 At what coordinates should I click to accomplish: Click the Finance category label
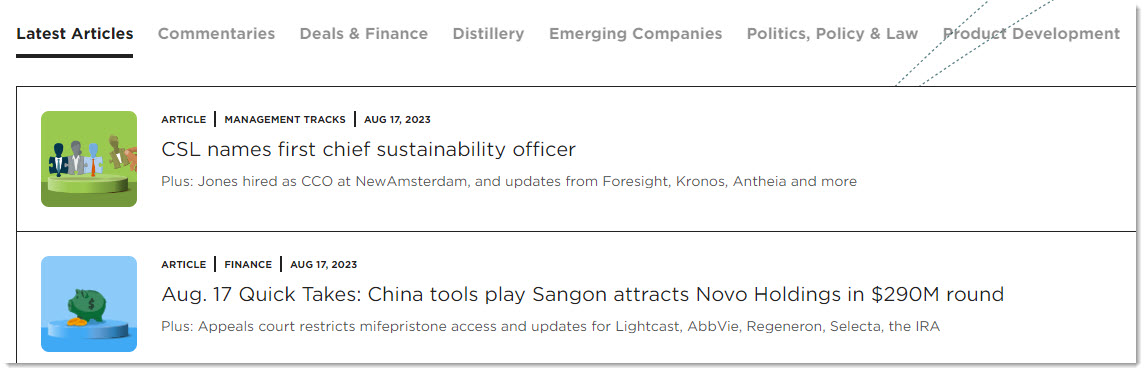[x=248, y=265]
